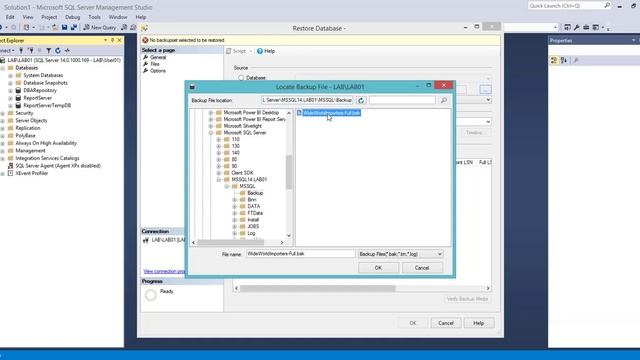The image size is (640, 360).
Task: Open the Project menu
Action: click(49, 17)
